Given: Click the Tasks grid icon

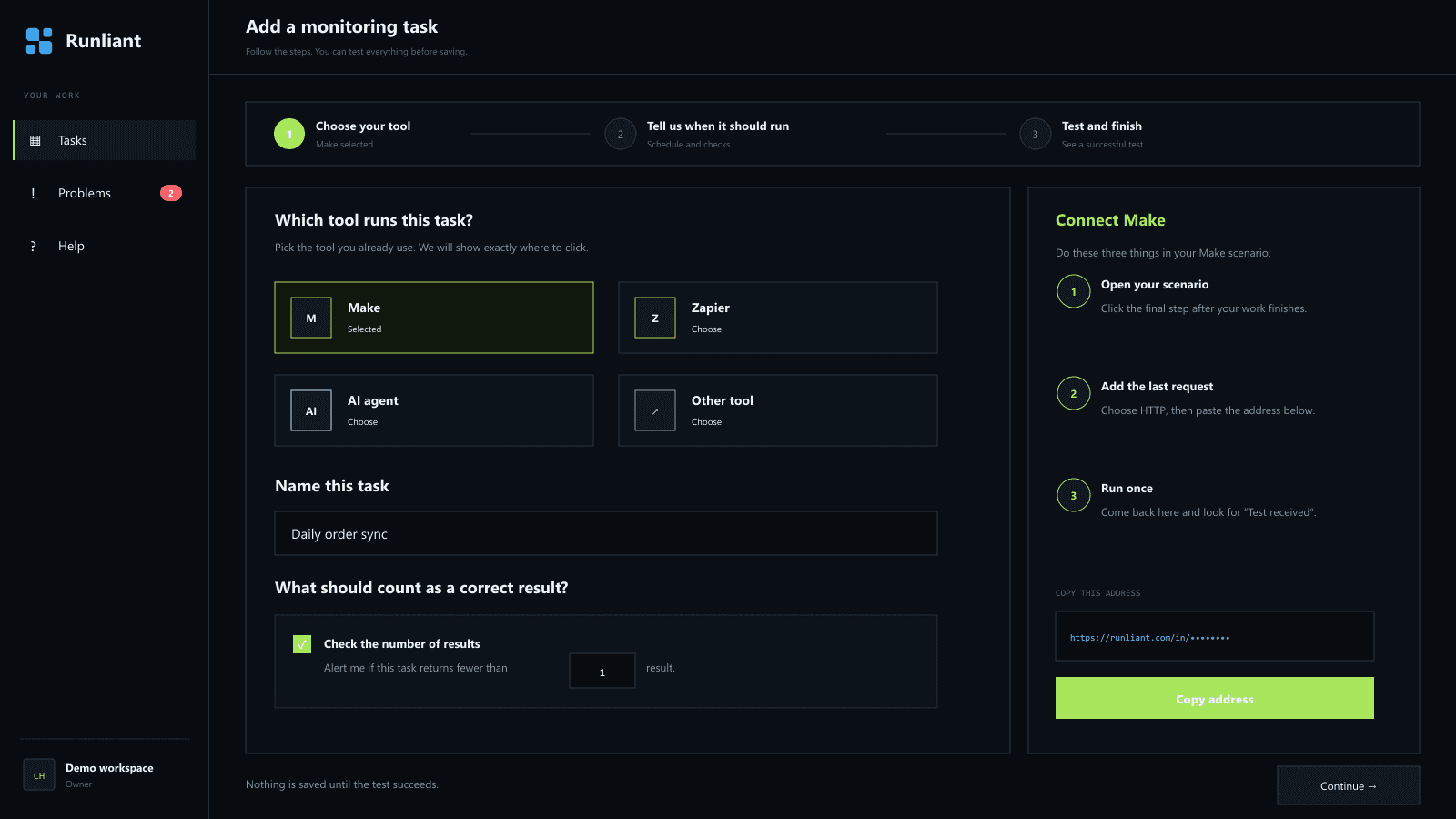Looking at the screenshot, I should tap(35, 140).
